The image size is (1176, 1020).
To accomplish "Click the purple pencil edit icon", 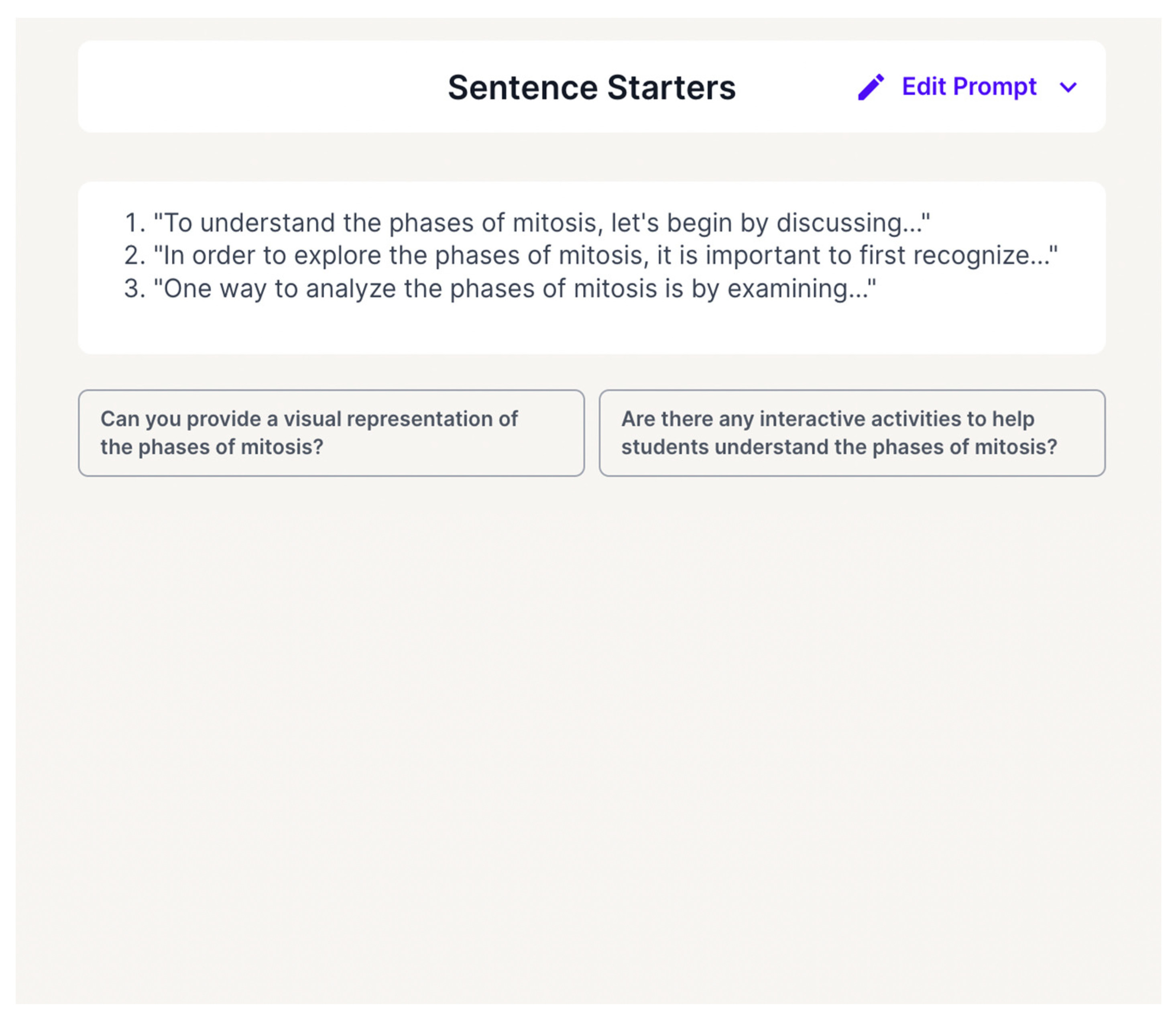I will (x=870, y=87).
